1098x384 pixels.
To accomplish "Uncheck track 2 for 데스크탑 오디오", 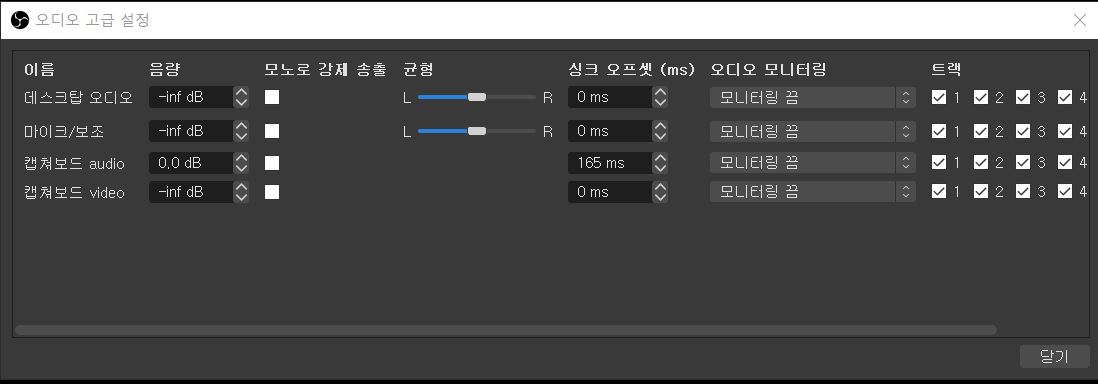I will [x=980, y=97].
